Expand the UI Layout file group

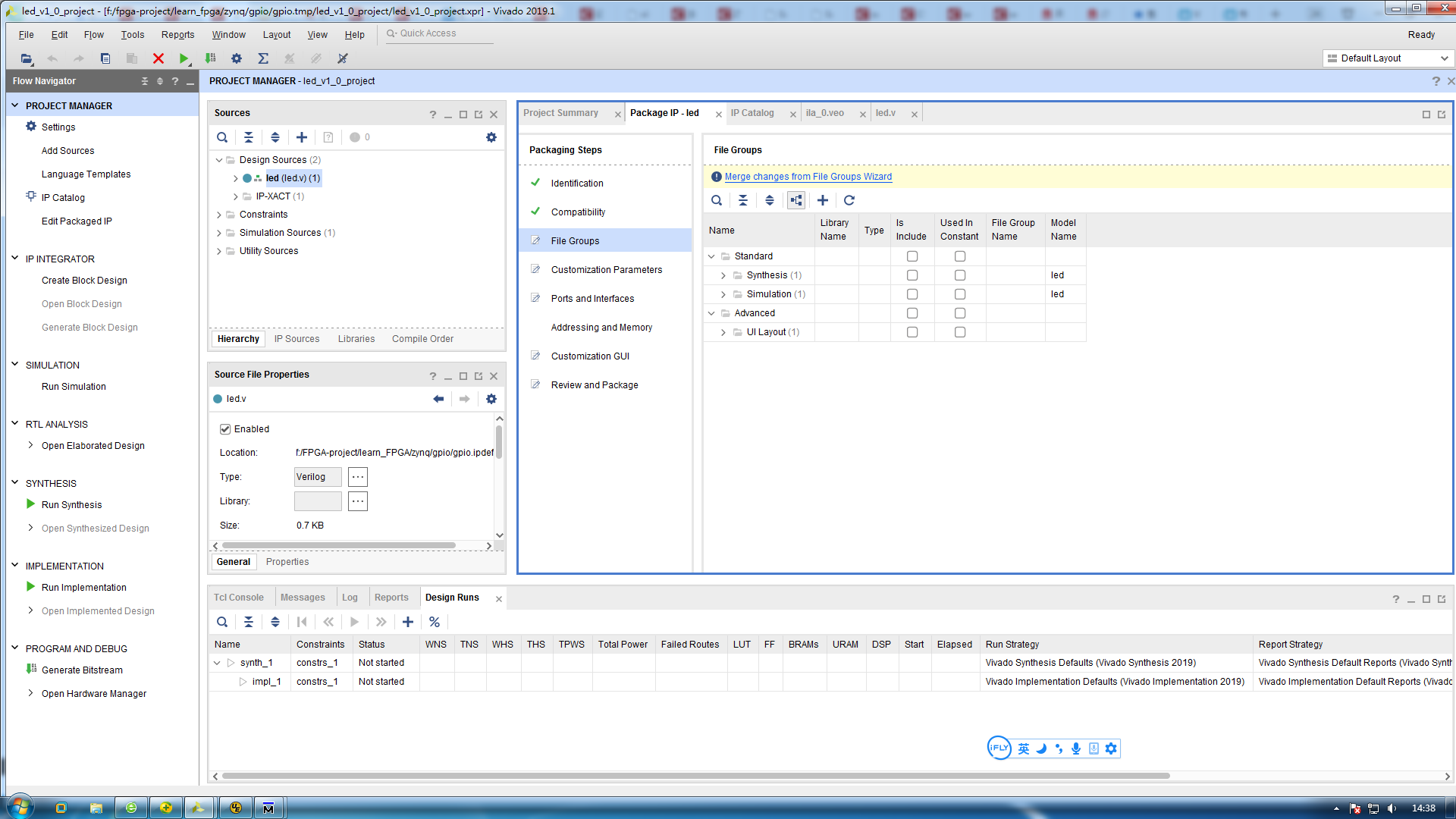pyautogui.click(x=723, y=332)
